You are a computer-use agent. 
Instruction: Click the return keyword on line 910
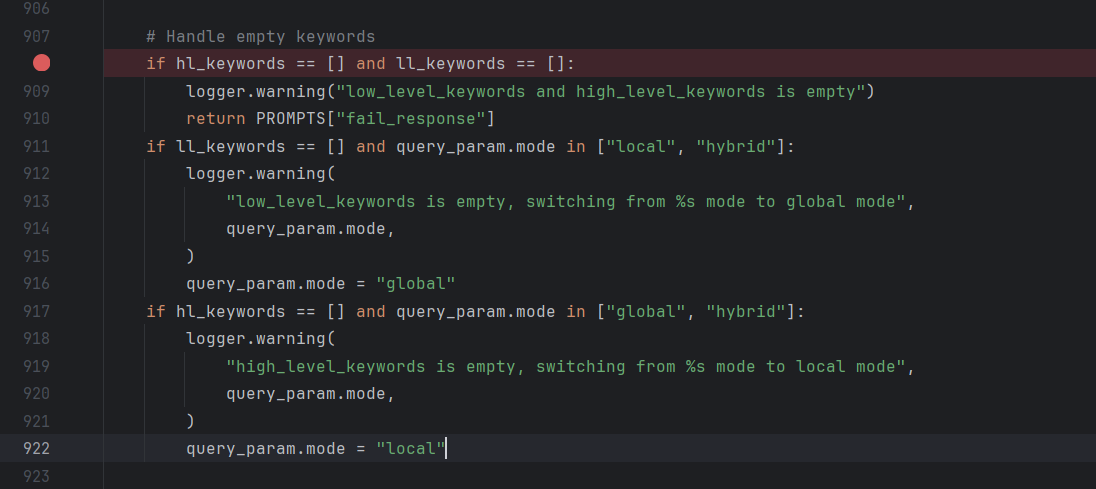point(216,119)
